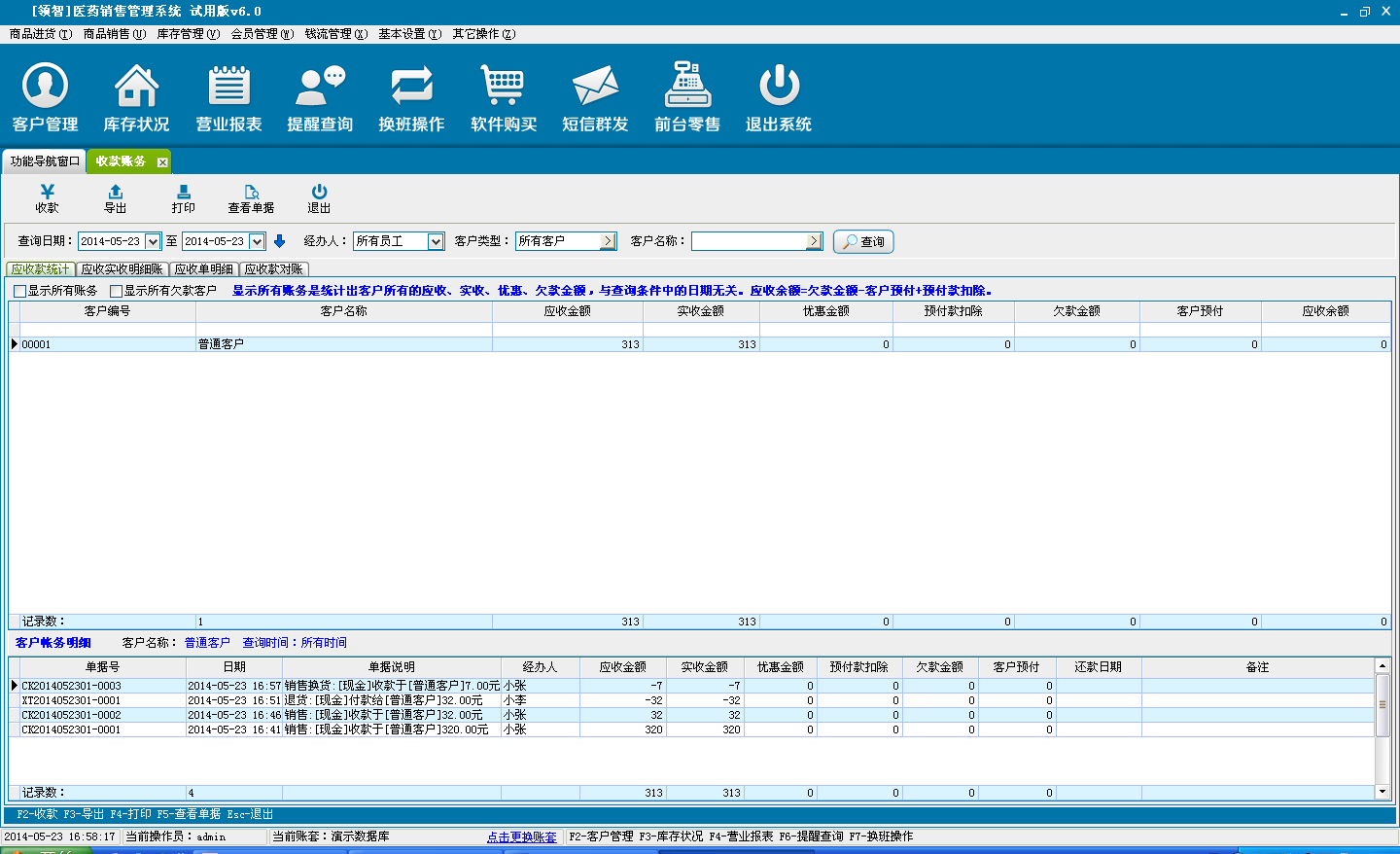
Task: Open the 库存管理 menu
Action: (x=188, y=34)
